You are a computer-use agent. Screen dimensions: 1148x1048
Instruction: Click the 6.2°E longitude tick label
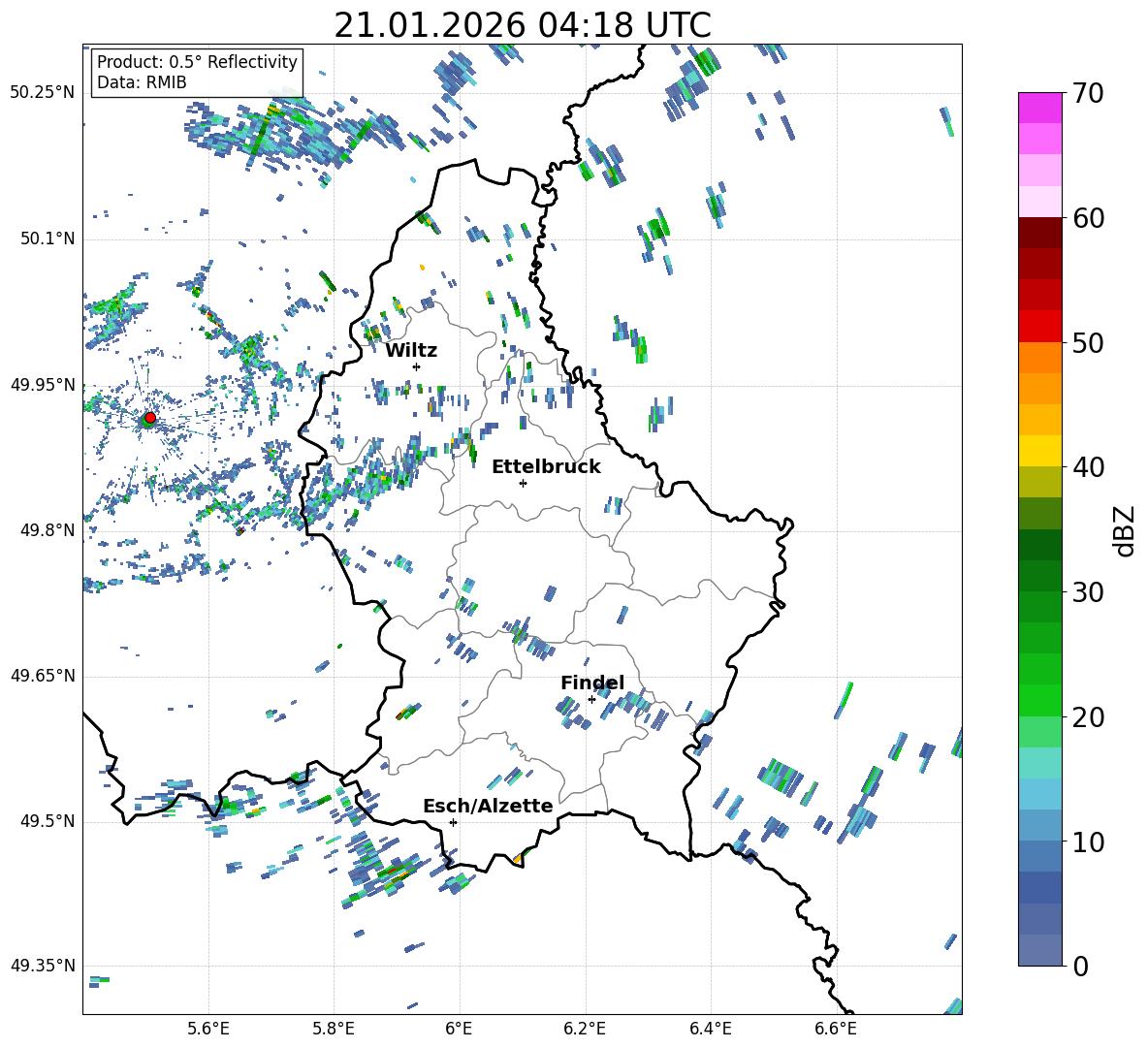586,1028
